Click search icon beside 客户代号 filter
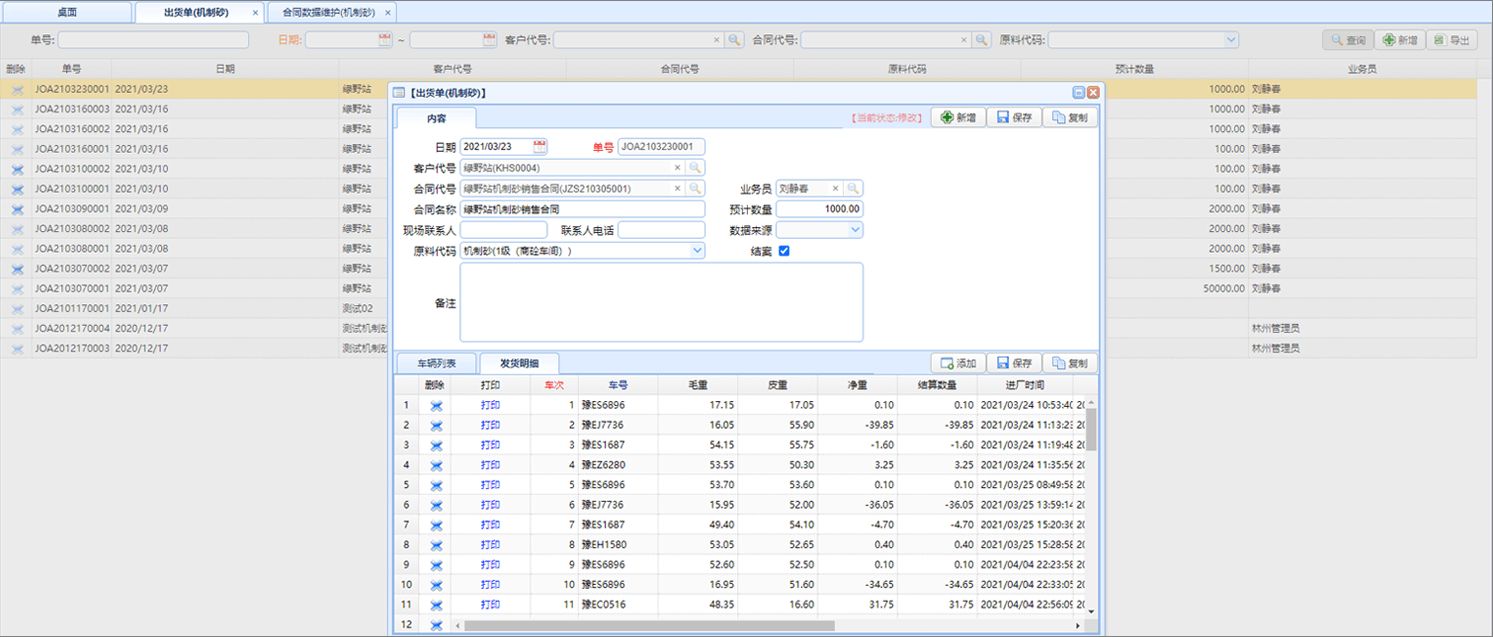 coord(734,40)
